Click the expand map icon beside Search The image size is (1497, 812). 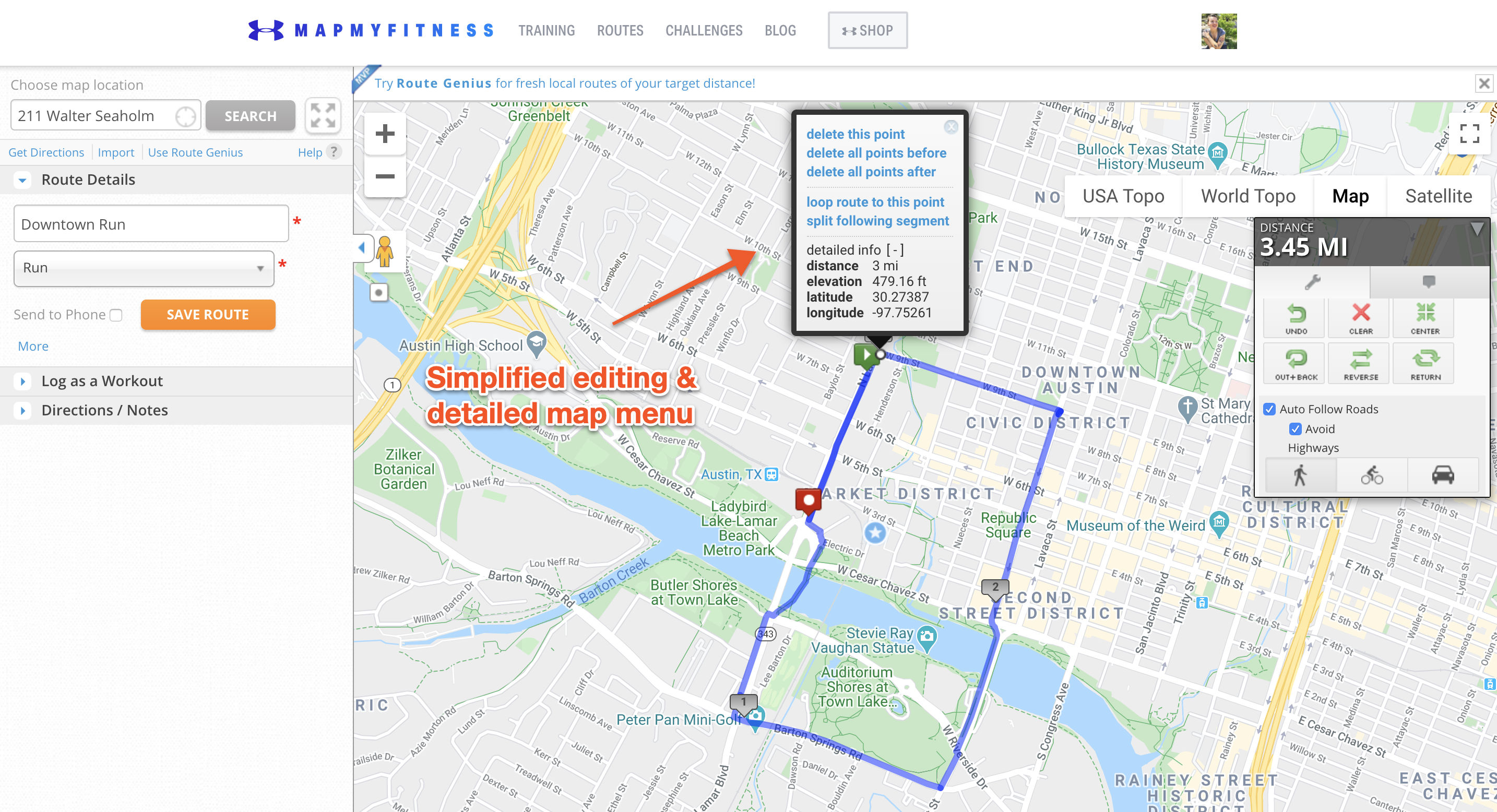(323, 115)
